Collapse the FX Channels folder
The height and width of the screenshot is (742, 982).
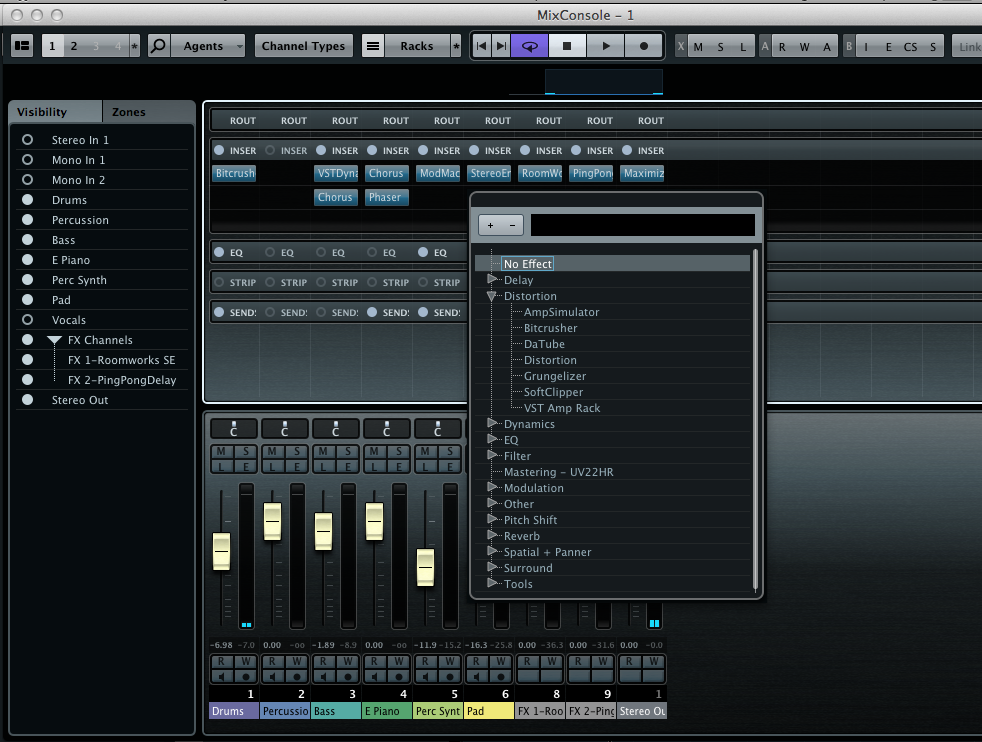(53, 340)
